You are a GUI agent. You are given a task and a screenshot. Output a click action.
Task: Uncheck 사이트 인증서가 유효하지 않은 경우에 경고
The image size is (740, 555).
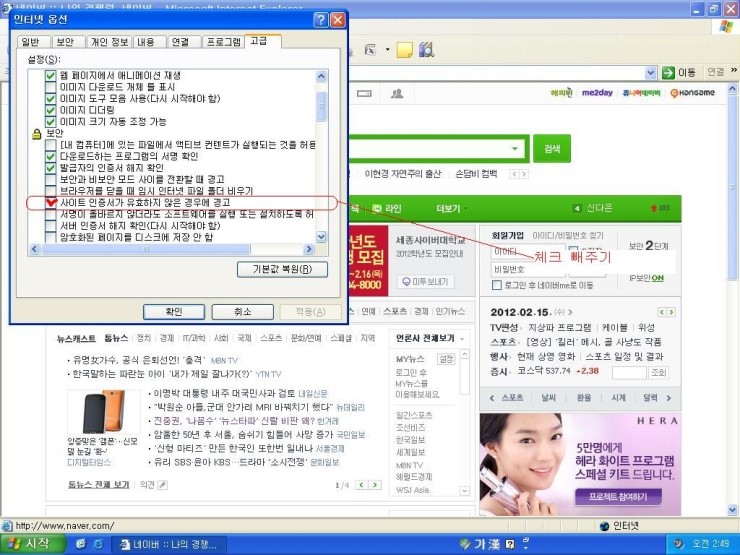pos(50,202)
